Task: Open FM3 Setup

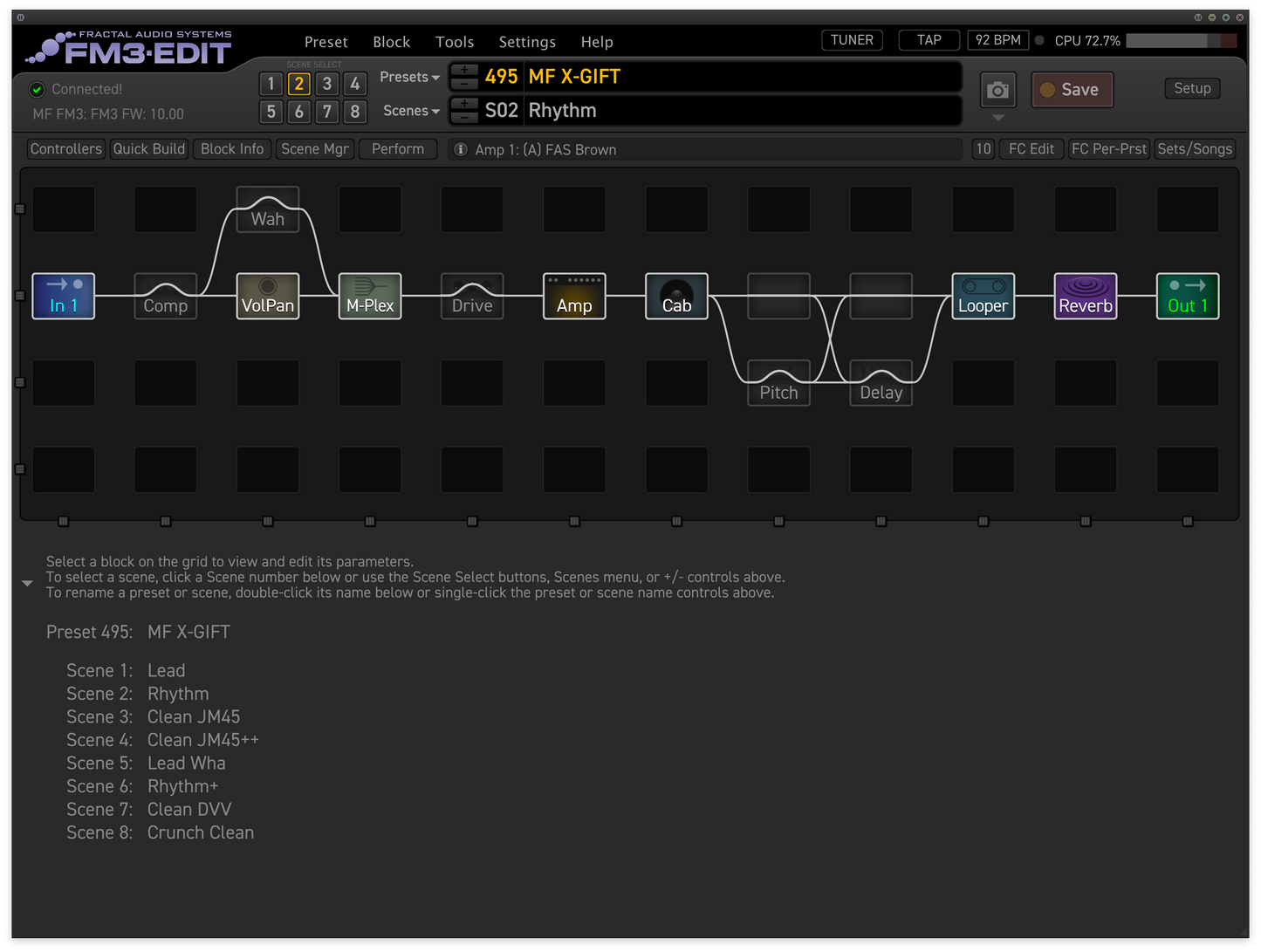Action: click(x=1192, y=88)
